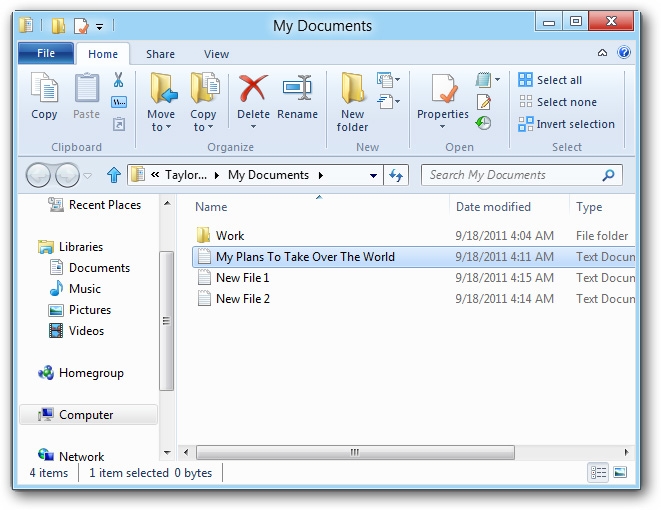This screenshot has height=510, width=661.
Task: Switch to Large icons view in status bar
Action: (x=620, y=472)
